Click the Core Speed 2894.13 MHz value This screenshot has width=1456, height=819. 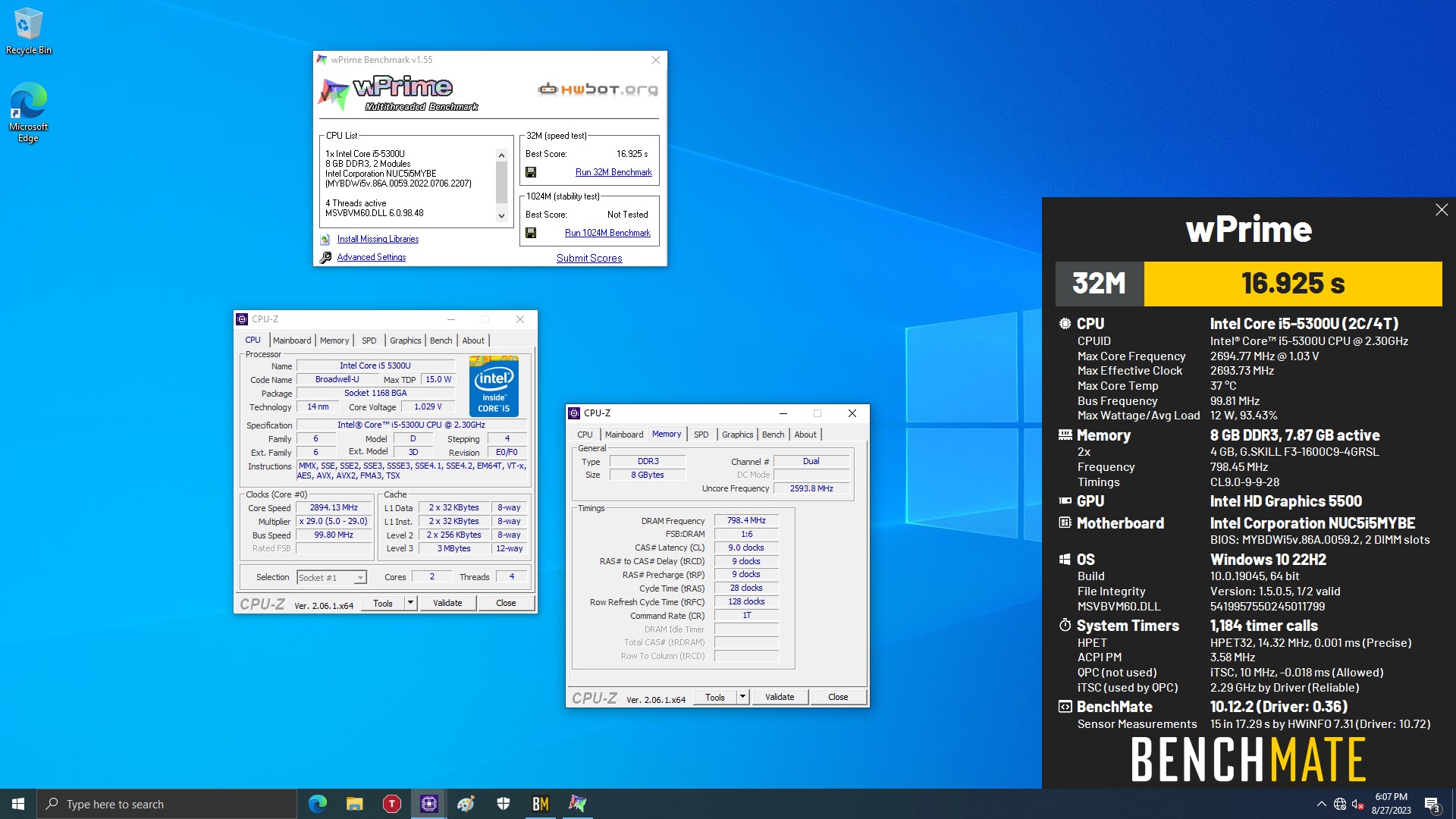tap(334, 507)
